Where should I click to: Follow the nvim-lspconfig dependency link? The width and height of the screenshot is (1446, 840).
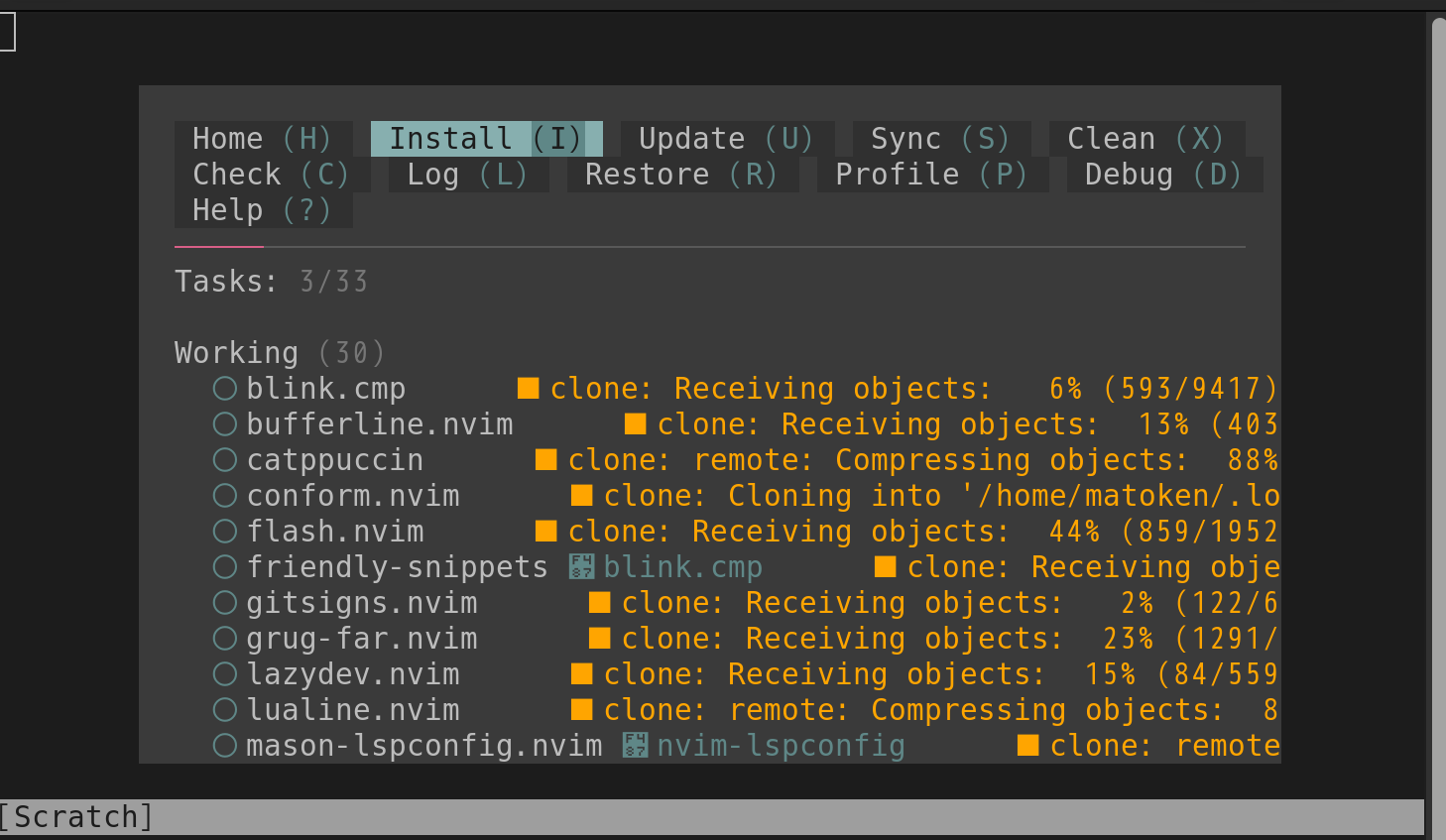781,746
